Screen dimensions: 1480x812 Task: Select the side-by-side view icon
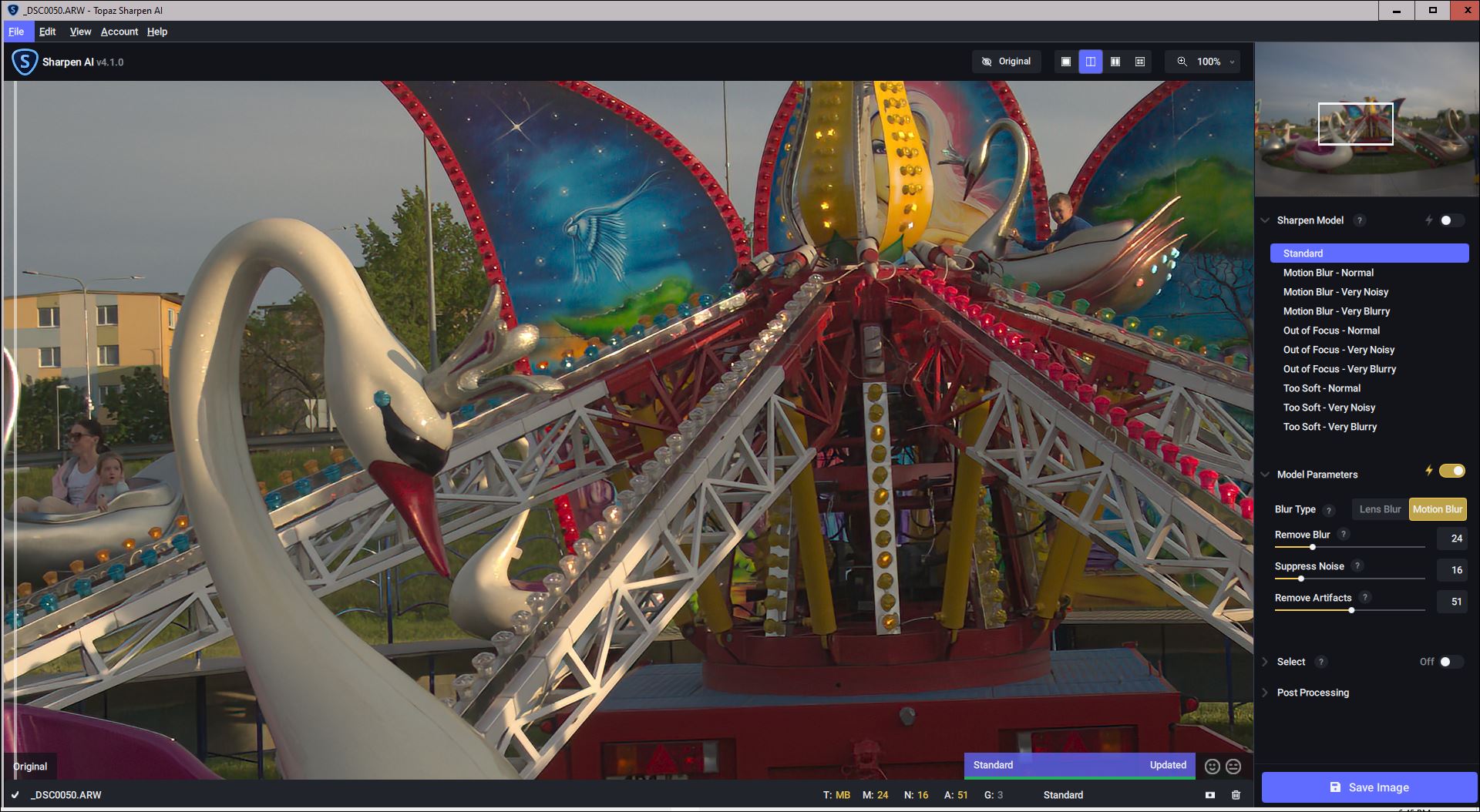(x=1115, y=62)
